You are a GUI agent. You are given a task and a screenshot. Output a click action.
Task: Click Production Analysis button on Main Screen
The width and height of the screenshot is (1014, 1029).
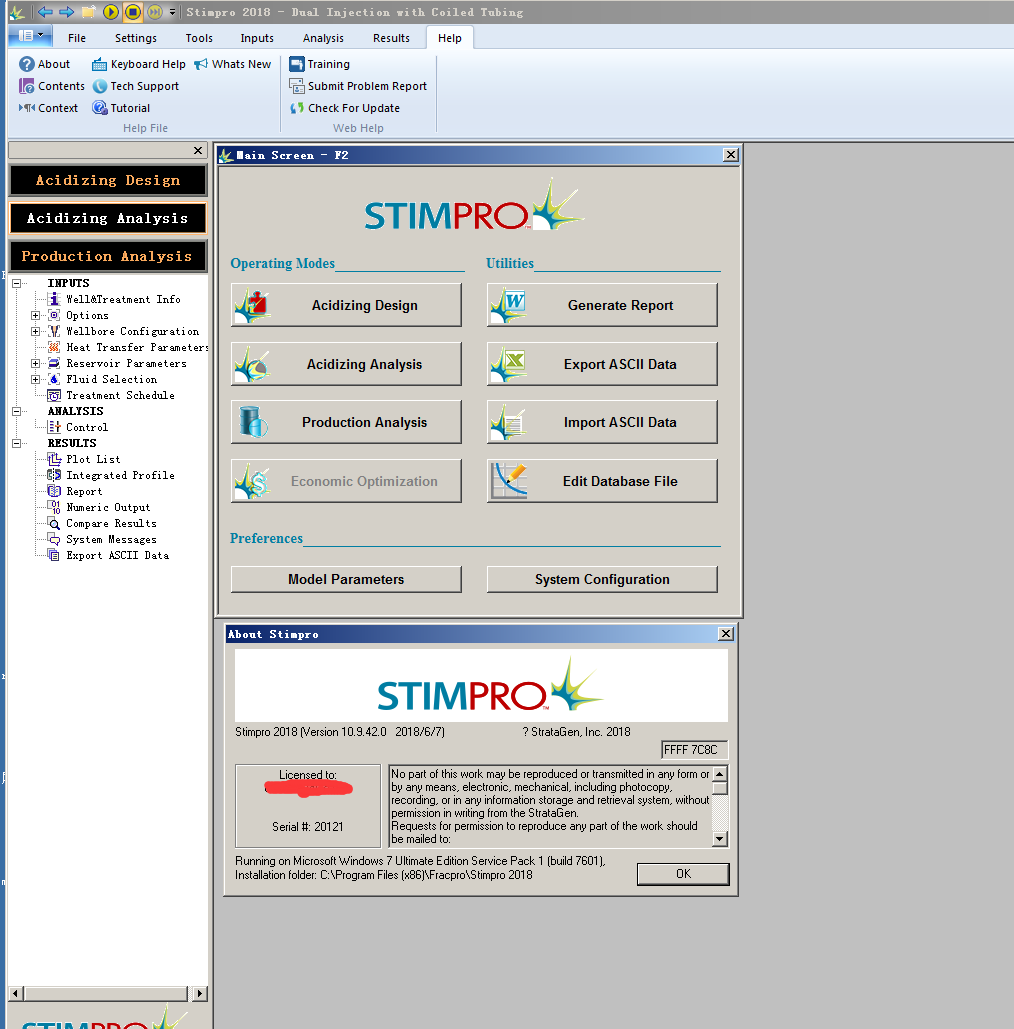pyautogui.click(x=346, y=422)
